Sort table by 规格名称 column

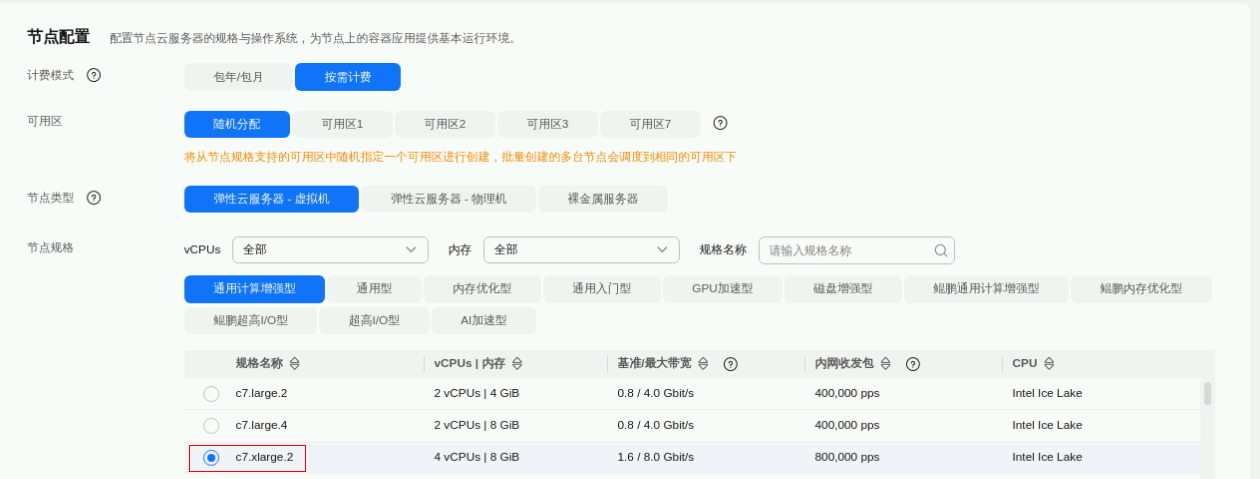pyautogui.click(x=295, y=364)
